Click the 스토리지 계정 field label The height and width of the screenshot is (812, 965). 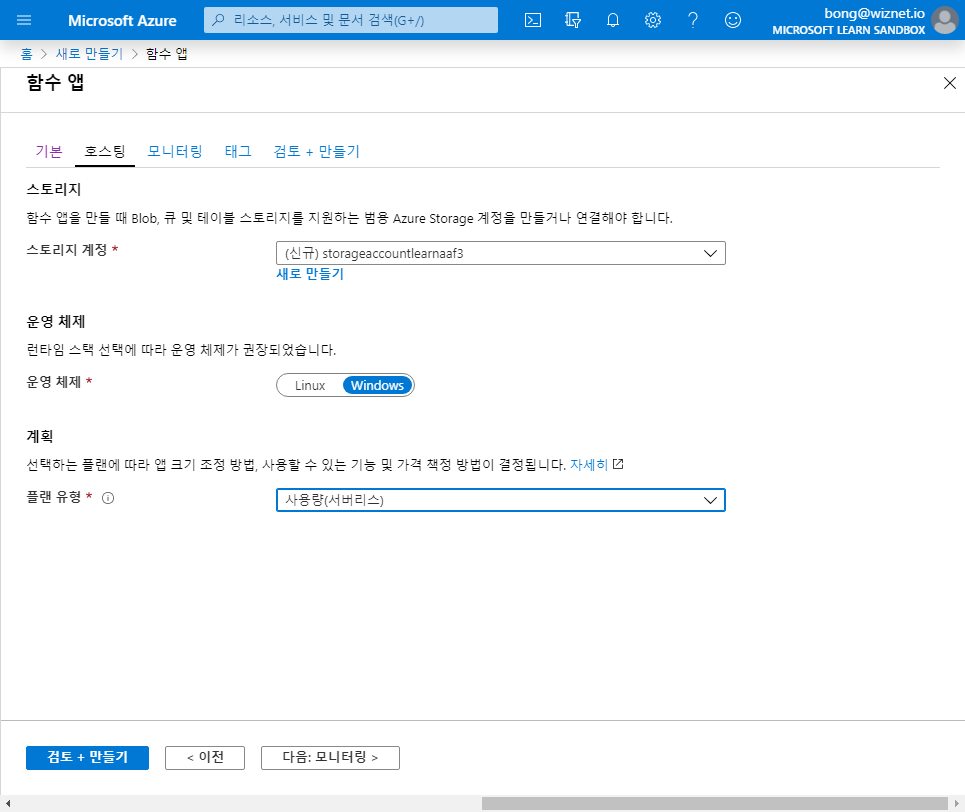click(x=67, y=250)
